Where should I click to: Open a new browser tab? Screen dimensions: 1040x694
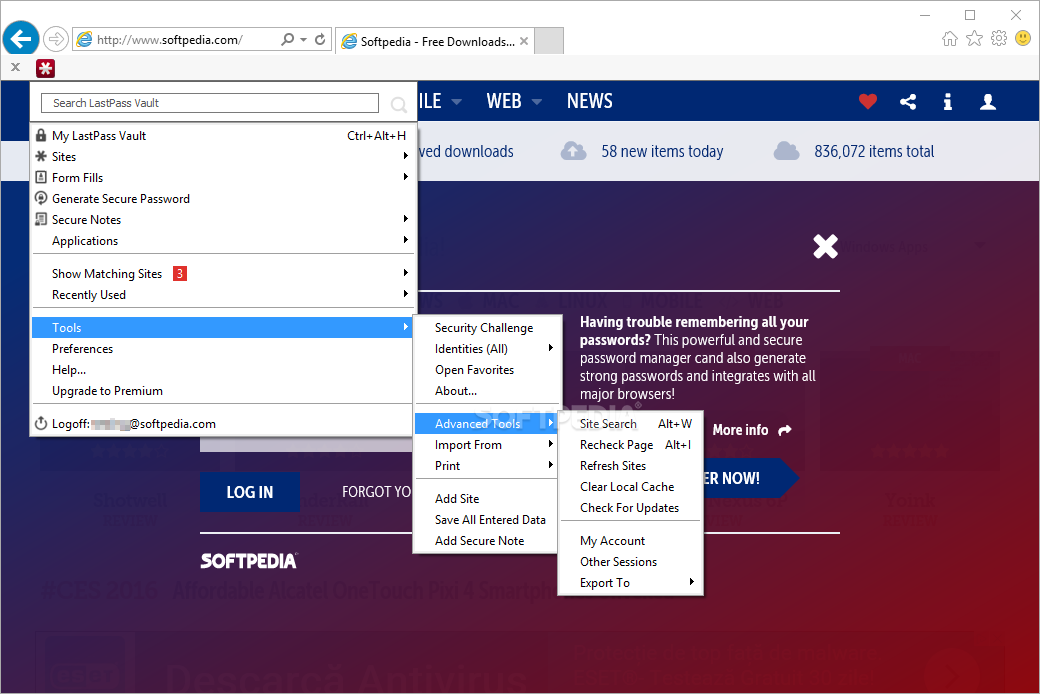(x=549, y=41)
